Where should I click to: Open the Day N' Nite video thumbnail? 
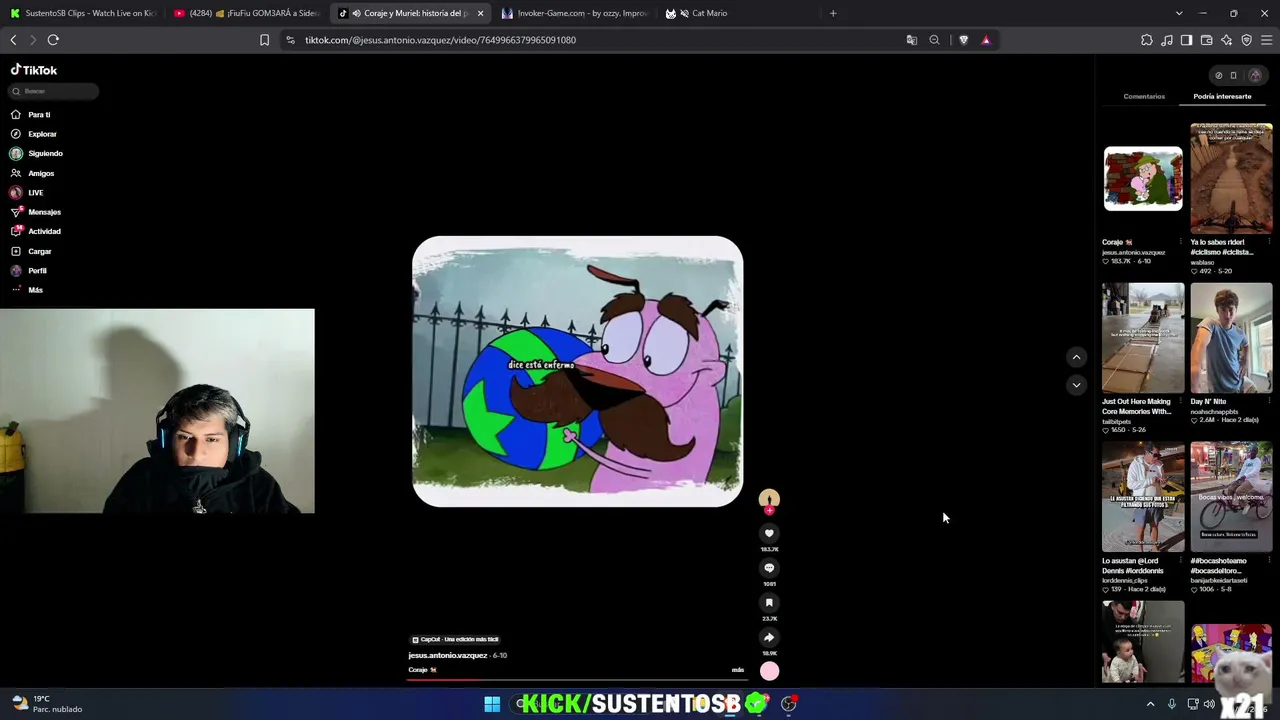[x=1231, y=338]
